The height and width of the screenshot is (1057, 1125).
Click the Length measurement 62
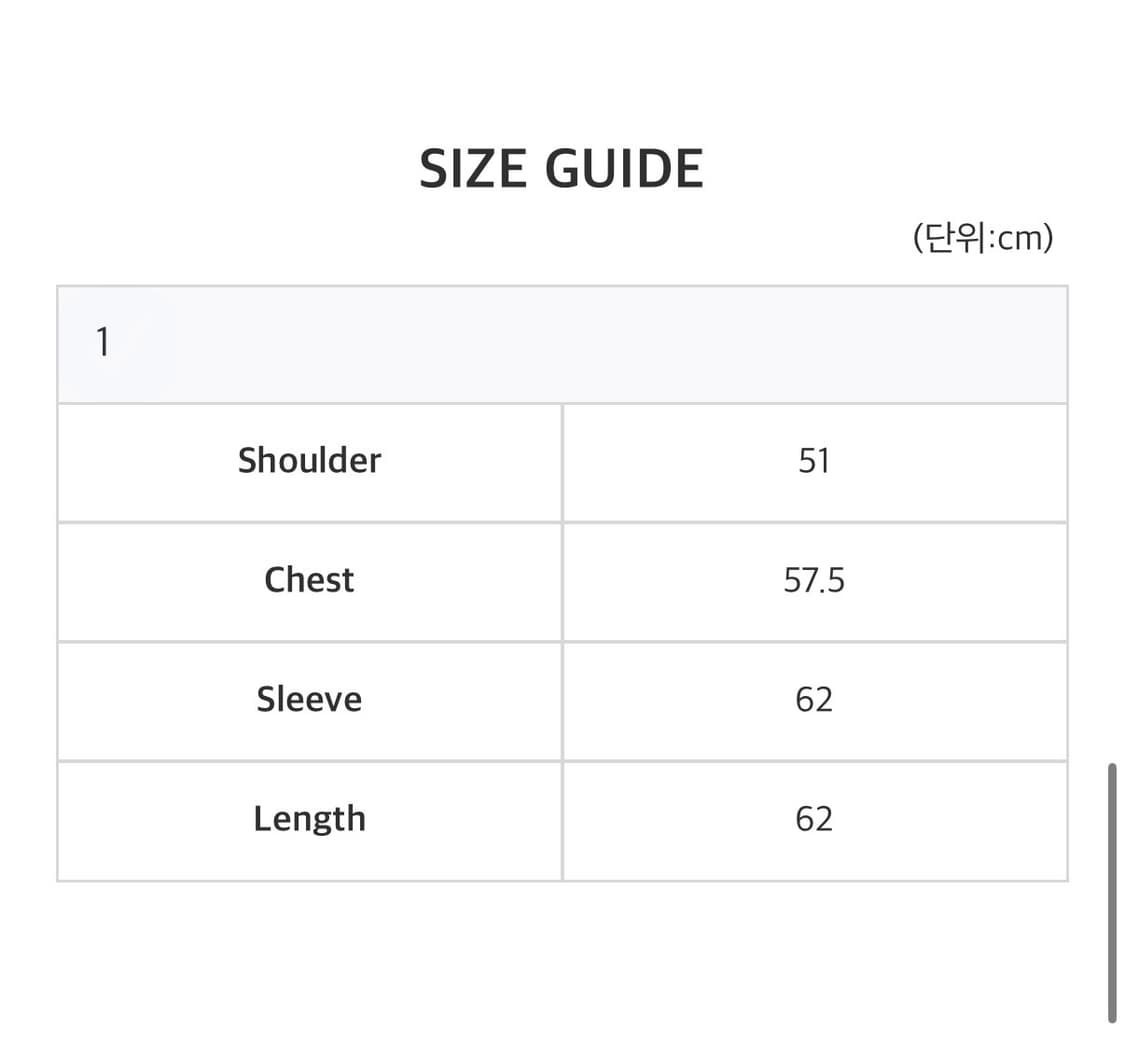coord(814,819)
